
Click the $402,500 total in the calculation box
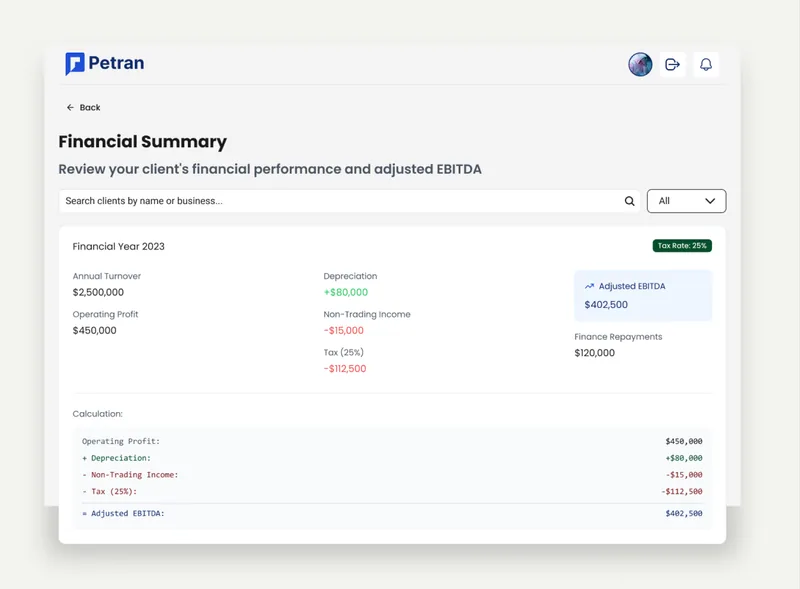coord(684,513)
